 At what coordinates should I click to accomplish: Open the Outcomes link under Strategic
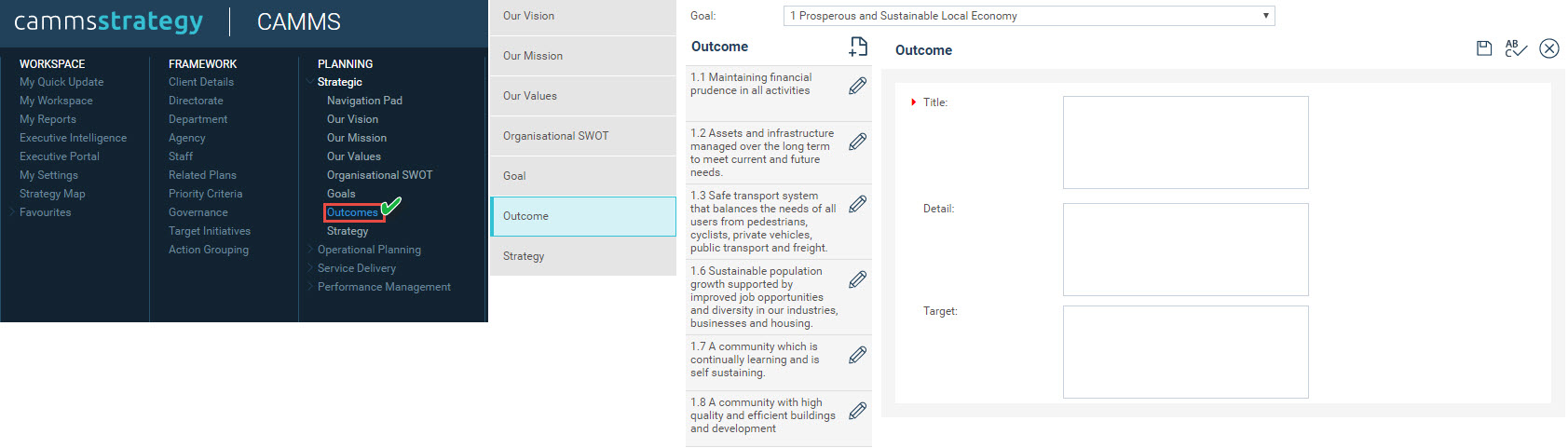click(x=352, y=212)
